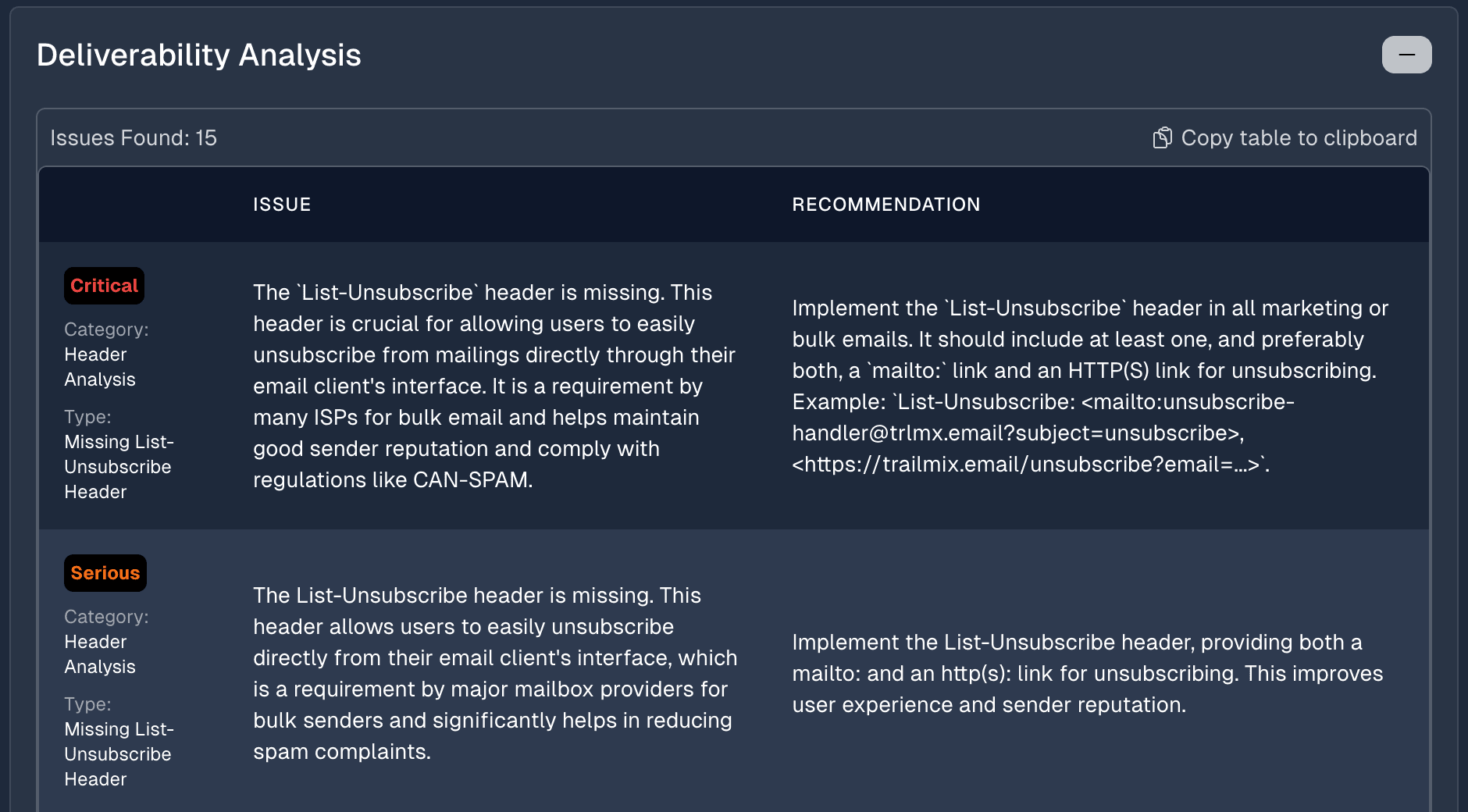
Task: Click the Type label in critical row
Action: point(87,417)
